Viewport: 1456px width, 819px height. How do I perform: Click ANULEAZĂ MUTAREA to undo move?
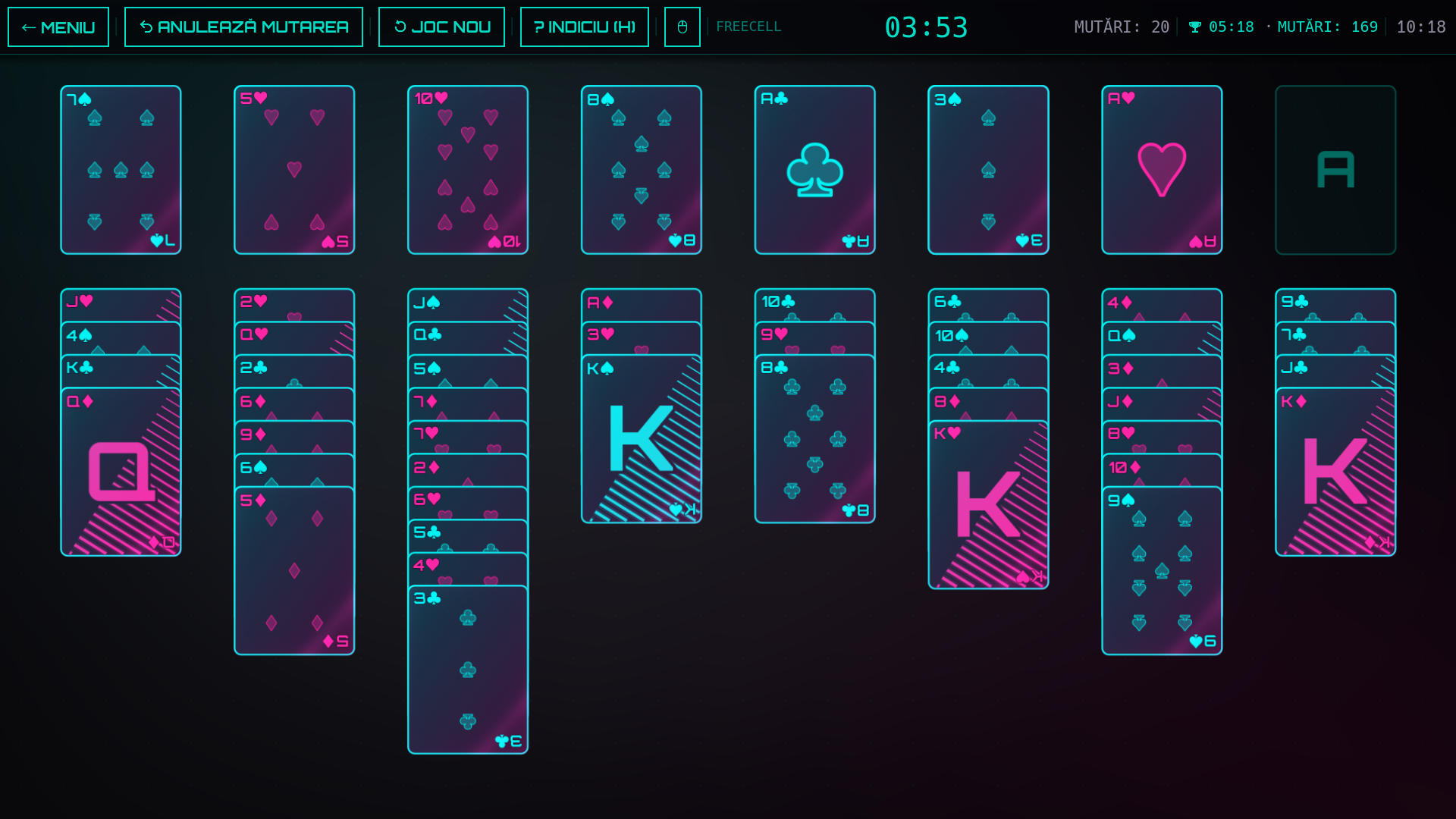(243, 27)
